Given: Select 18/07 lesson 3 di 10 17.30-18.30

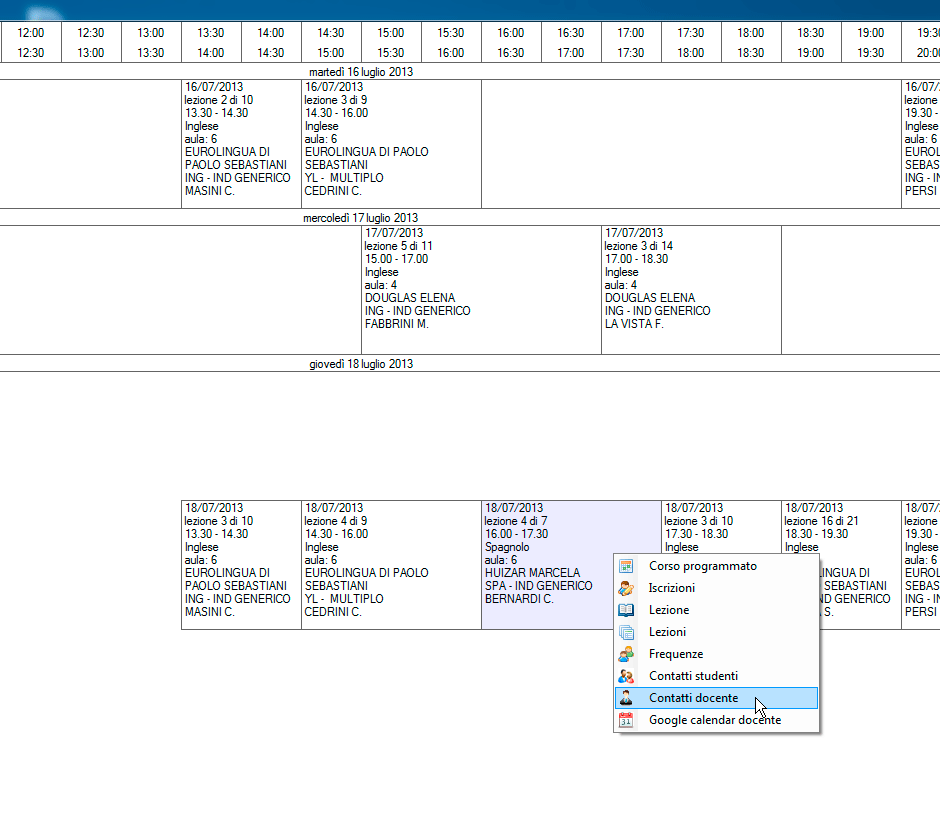Looking at the screenshot, I should 721,526.
